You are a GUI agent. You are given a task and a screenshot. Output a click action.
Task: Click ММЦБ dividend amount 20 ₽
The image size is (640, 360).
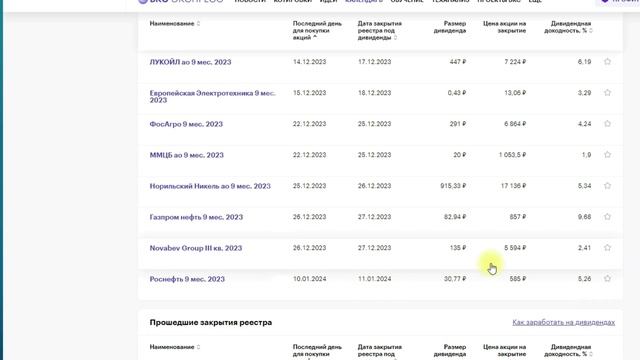coord(459,155)
